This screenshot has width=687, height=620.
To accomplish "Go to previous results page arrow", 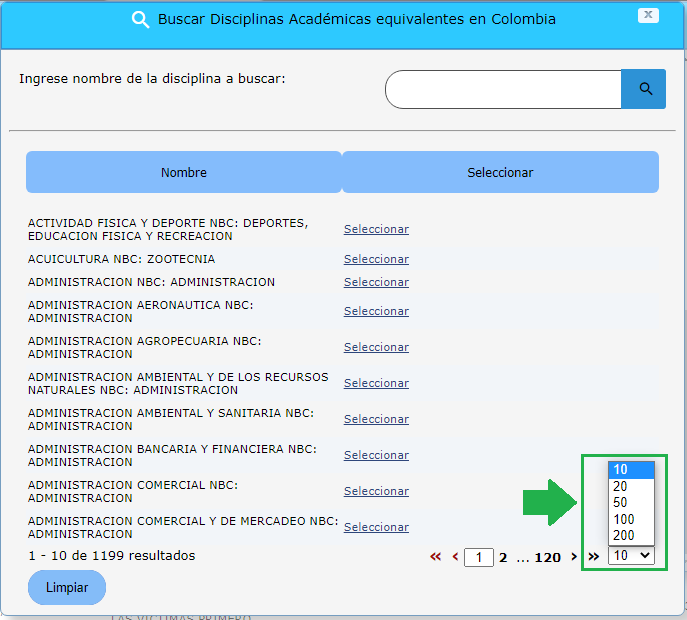I will point(455,557).
